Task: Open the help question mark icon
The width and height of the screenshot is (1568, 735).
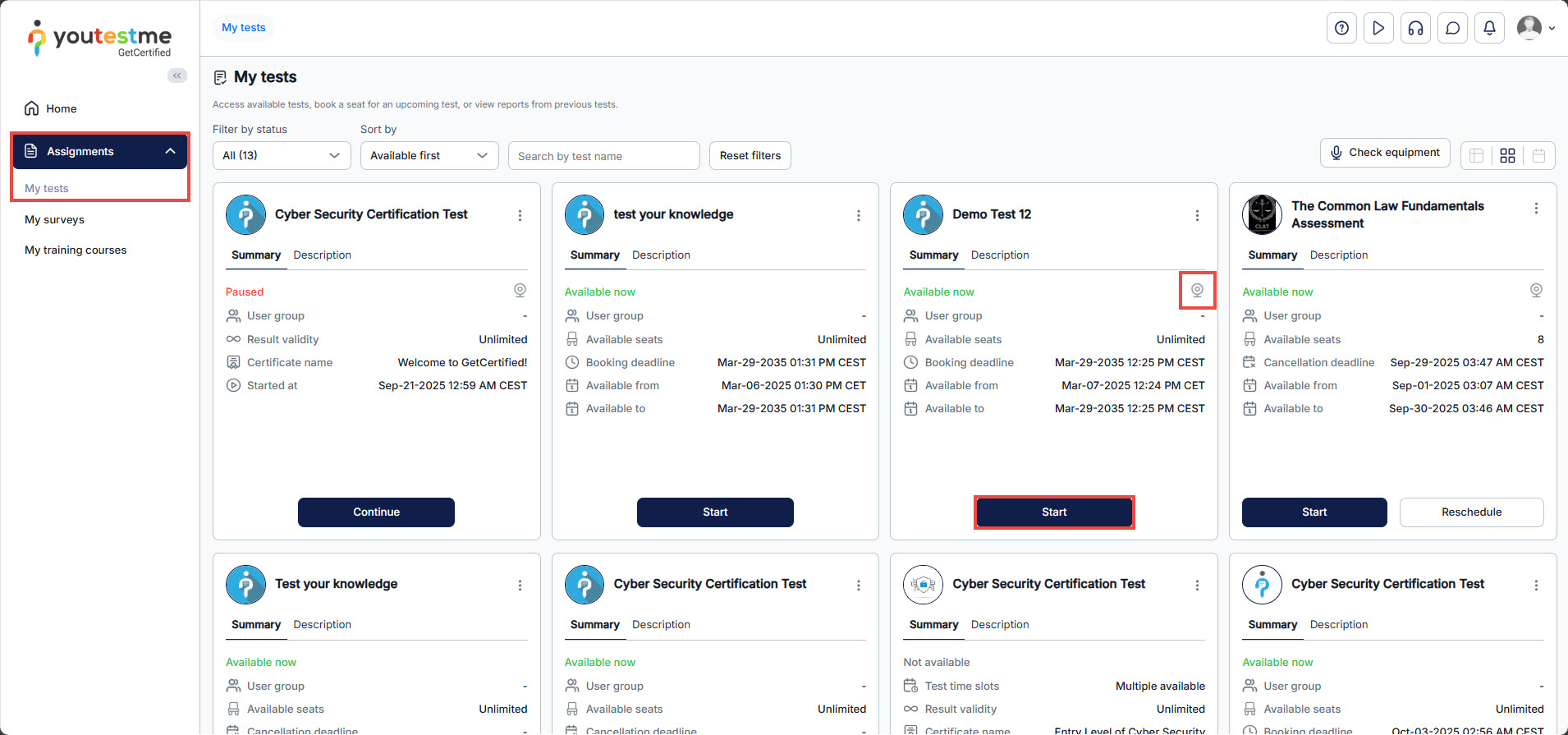Action: click(1341, 28)
